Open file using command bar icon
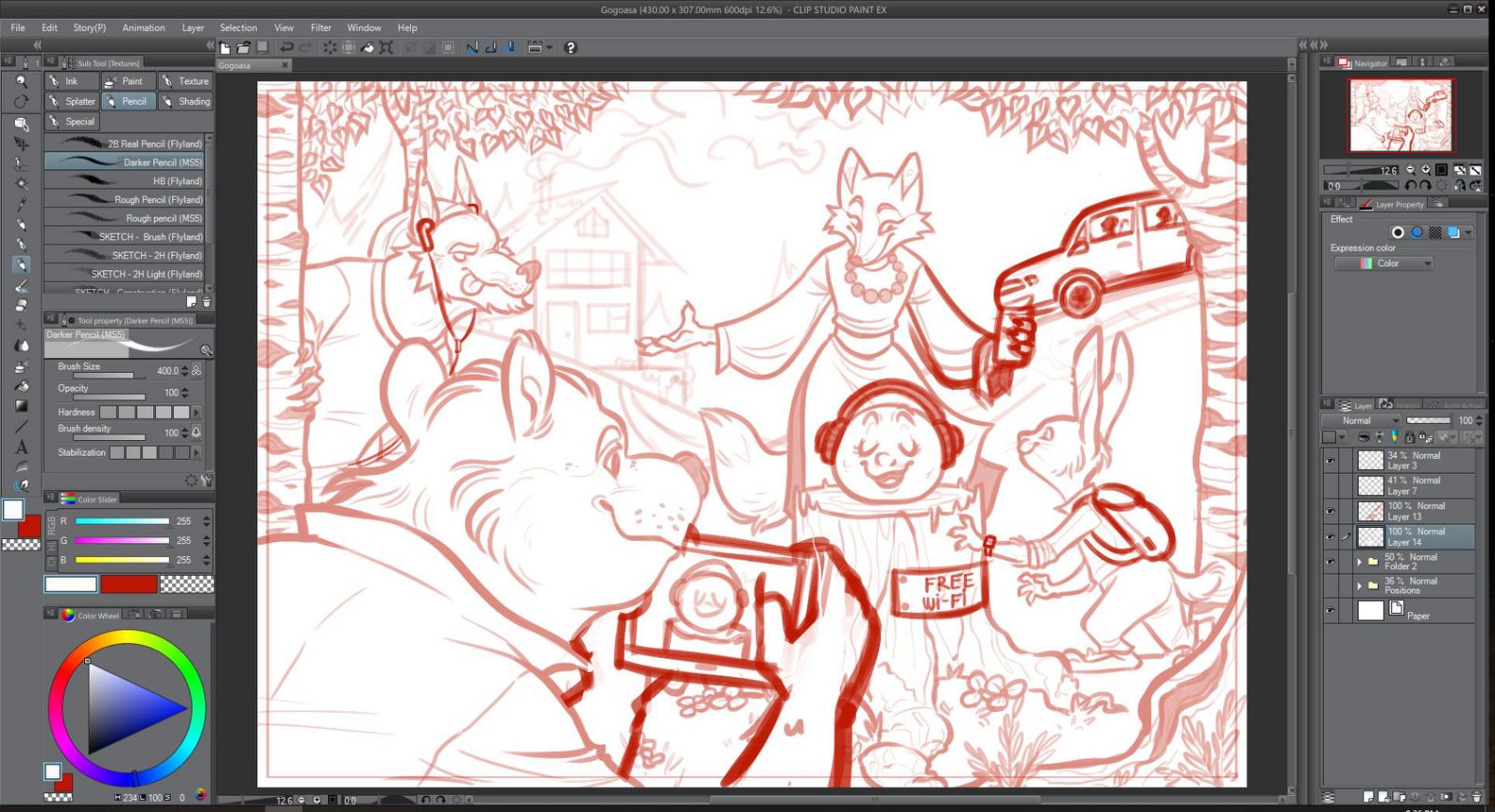The height and width of the screenshot is (812, 1495). [243, 48]
